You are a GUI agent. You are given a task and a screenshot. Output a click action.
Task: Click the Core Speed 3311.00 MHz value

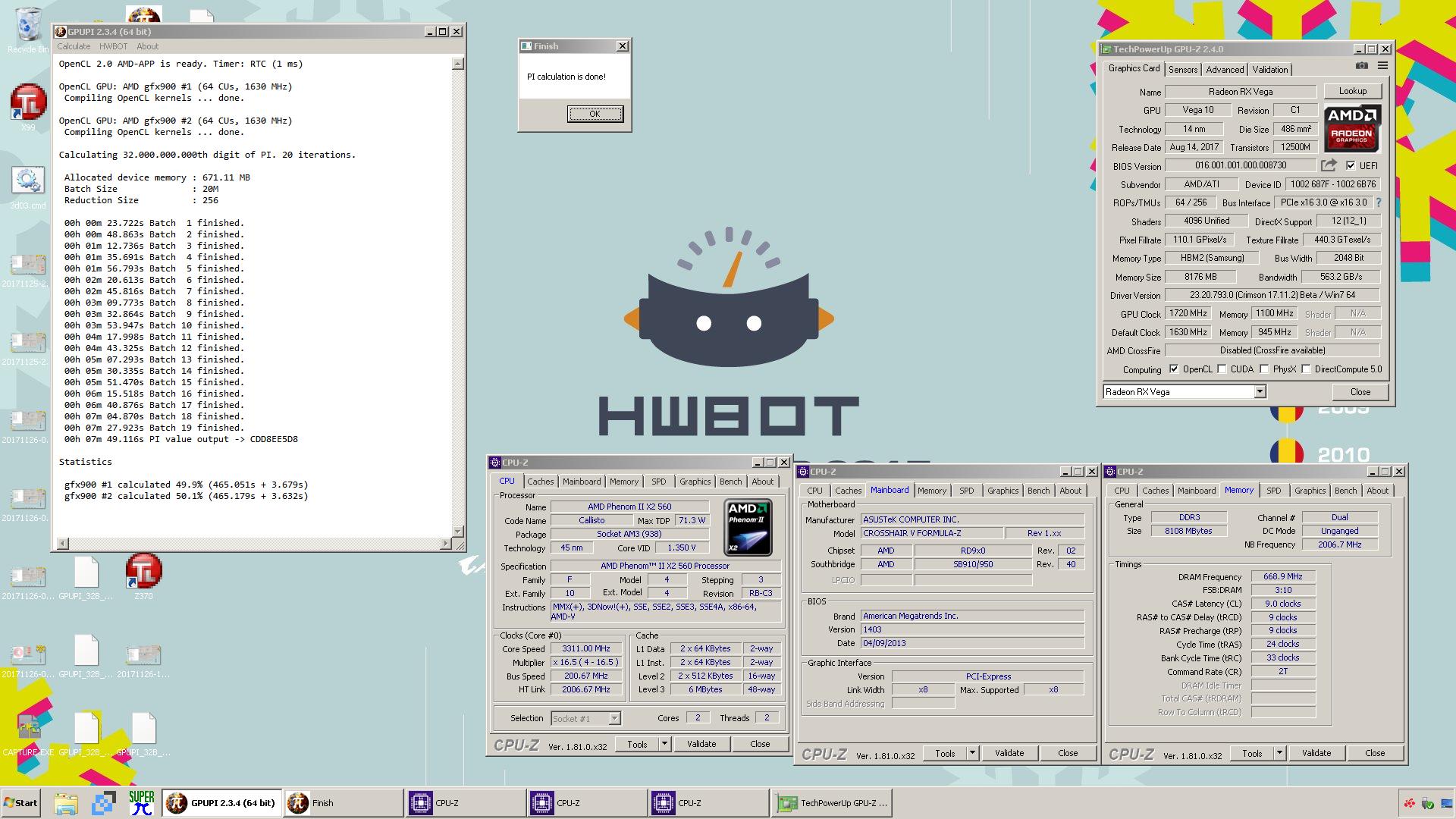click(586, 649)
